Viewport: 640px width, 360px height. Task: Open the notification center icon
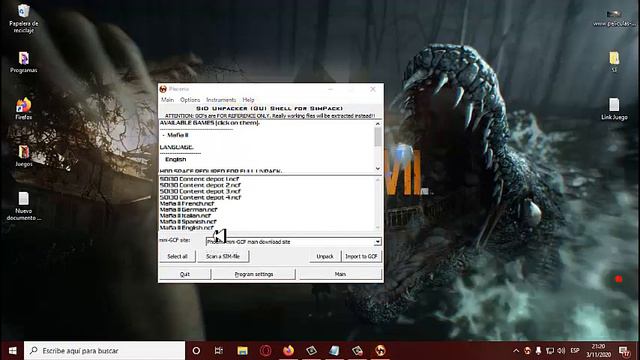pyautogui.click(x=624, y=351)
